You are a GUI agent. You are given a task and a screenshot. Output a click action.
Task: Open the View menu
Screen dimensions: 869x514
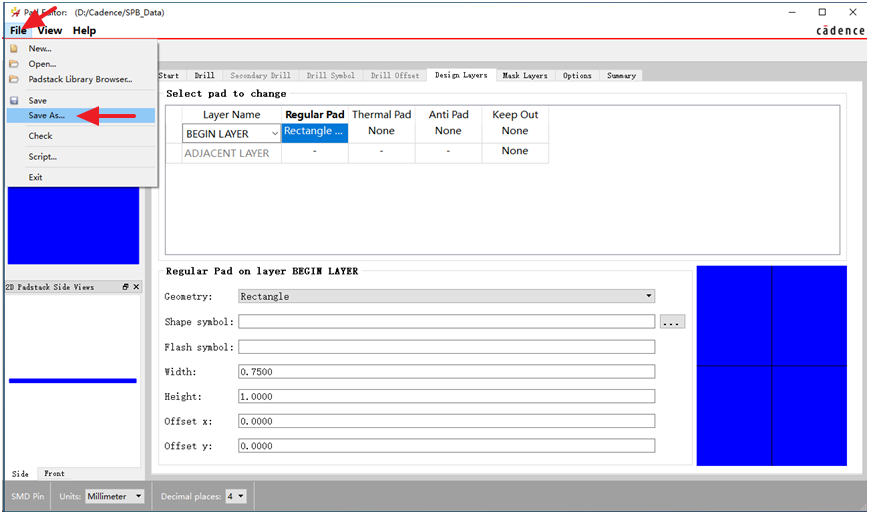coord(50,30)
